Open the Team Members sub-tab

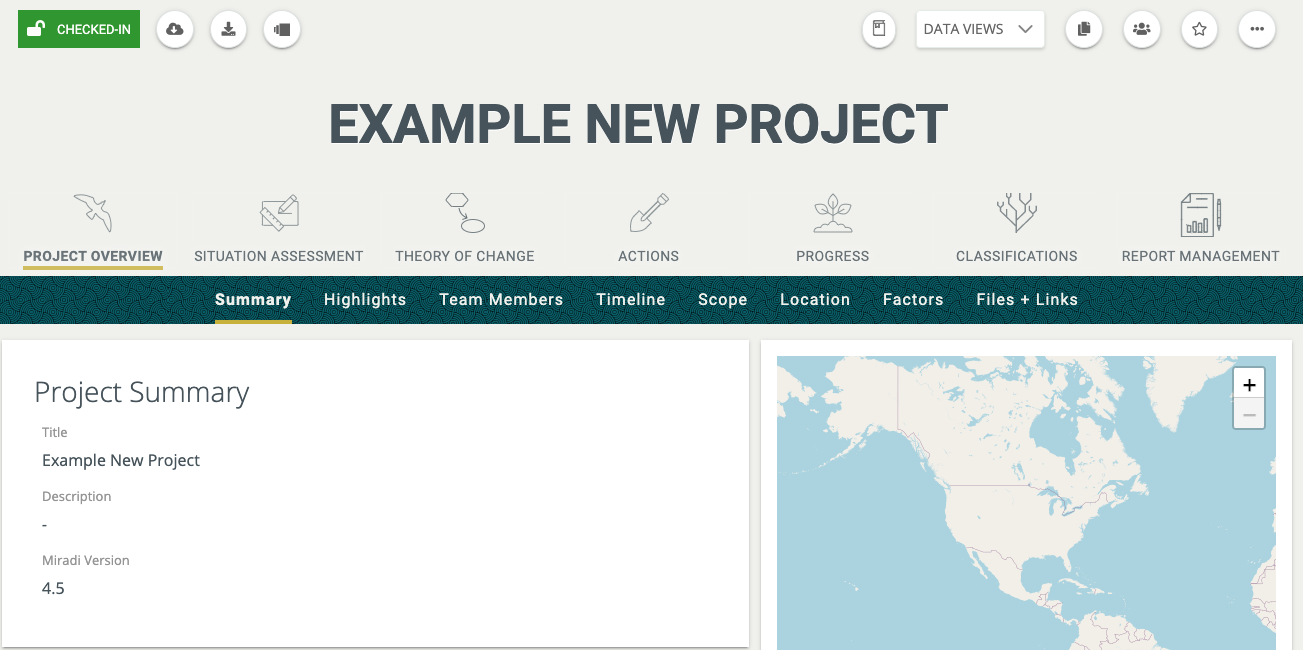[501, 300]
